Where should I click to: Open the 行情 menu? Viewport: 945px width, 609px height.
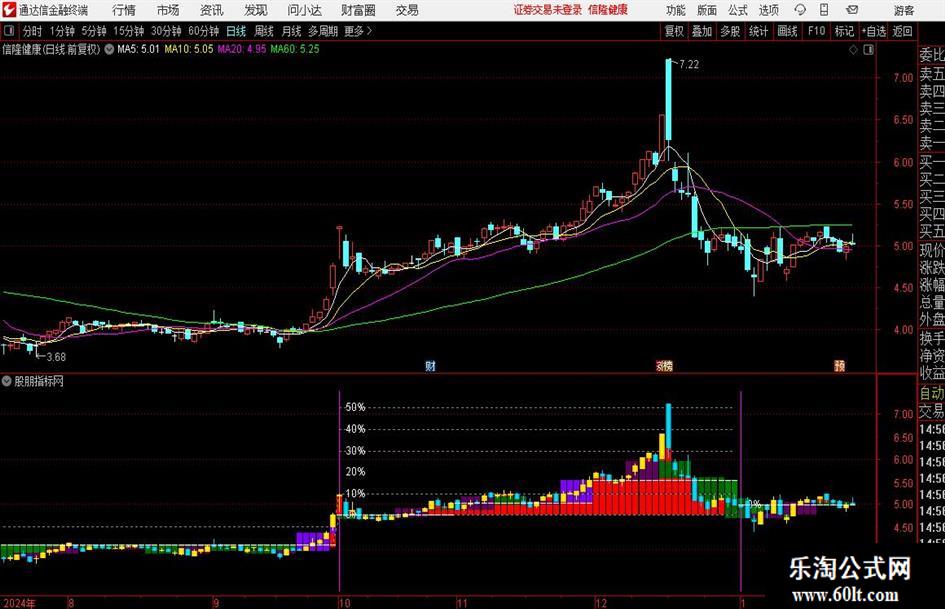click(124, 10)
